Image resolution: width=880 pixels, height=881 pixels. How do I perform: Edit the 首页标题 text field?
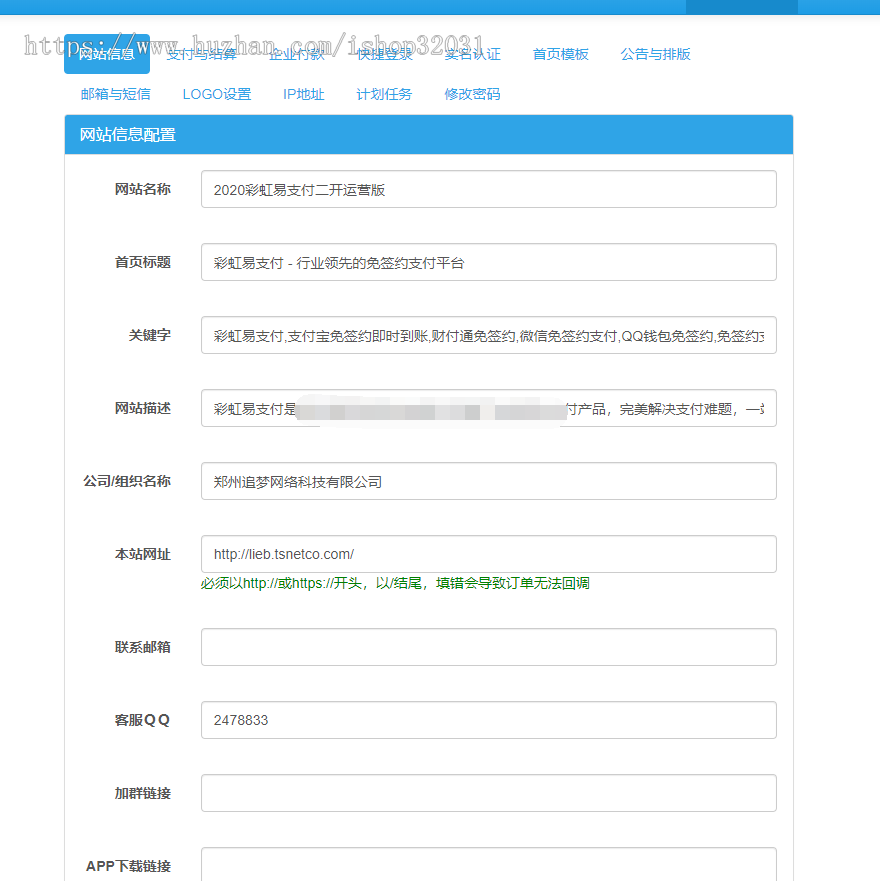[x=488, y=262]
